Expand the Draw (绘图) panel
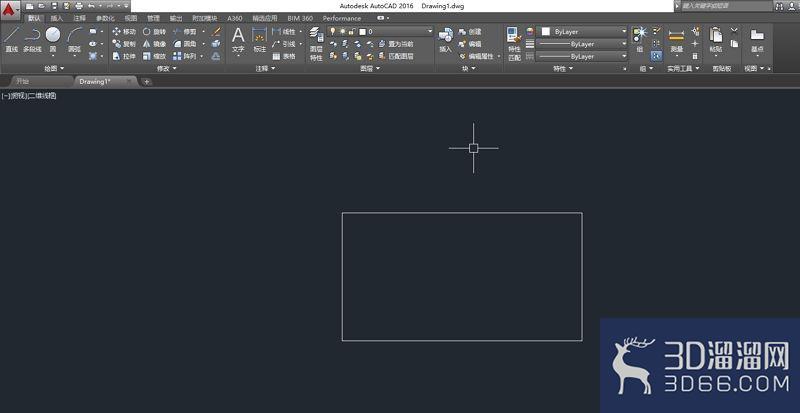800x413 pixels. (54, 68)
